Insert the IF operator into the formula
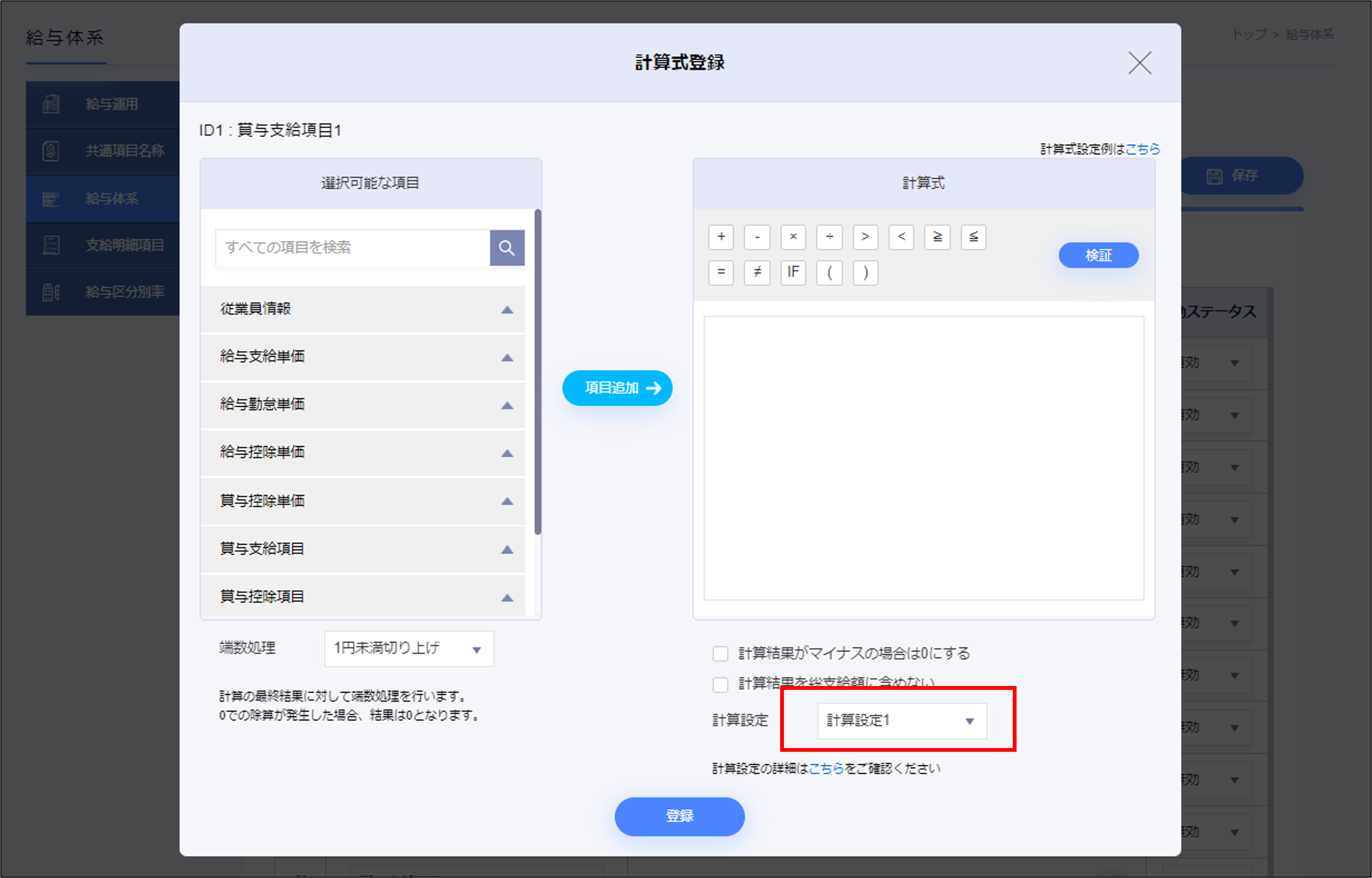Viewport: 1372px width, 878px height. point(793,273)
